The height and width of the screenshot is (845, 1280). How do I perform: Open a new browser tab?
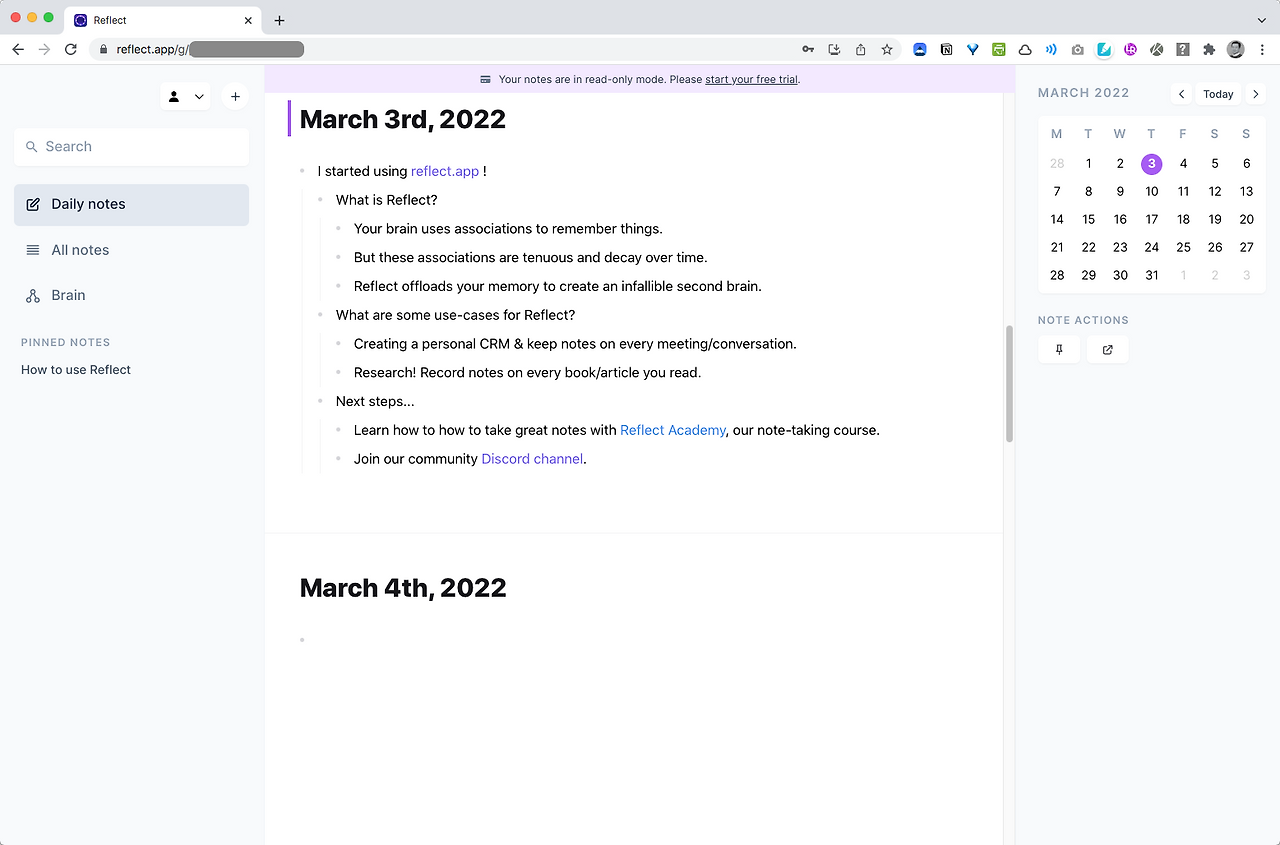pos(279,20)
